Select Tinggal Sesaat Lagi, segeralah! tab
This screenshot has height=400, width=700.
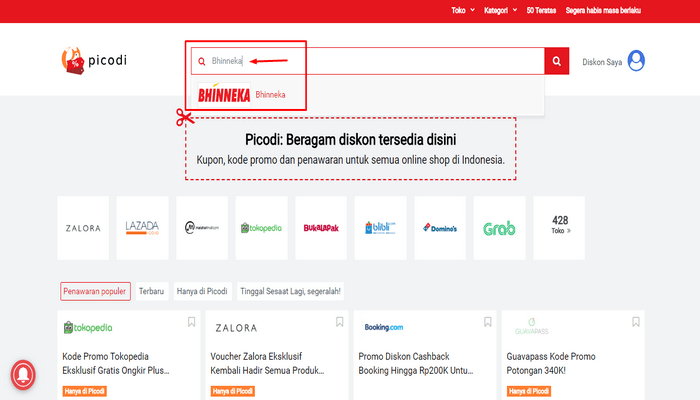click(290, 291)
